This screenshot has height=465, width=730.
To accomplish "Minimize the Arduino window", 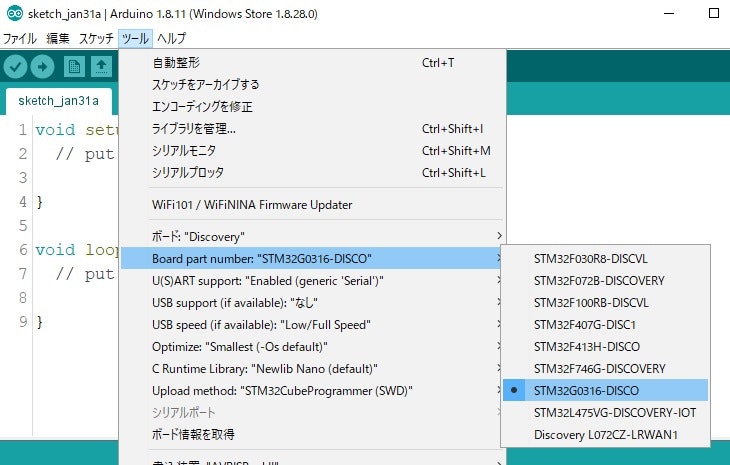I will tap(669, 13).
